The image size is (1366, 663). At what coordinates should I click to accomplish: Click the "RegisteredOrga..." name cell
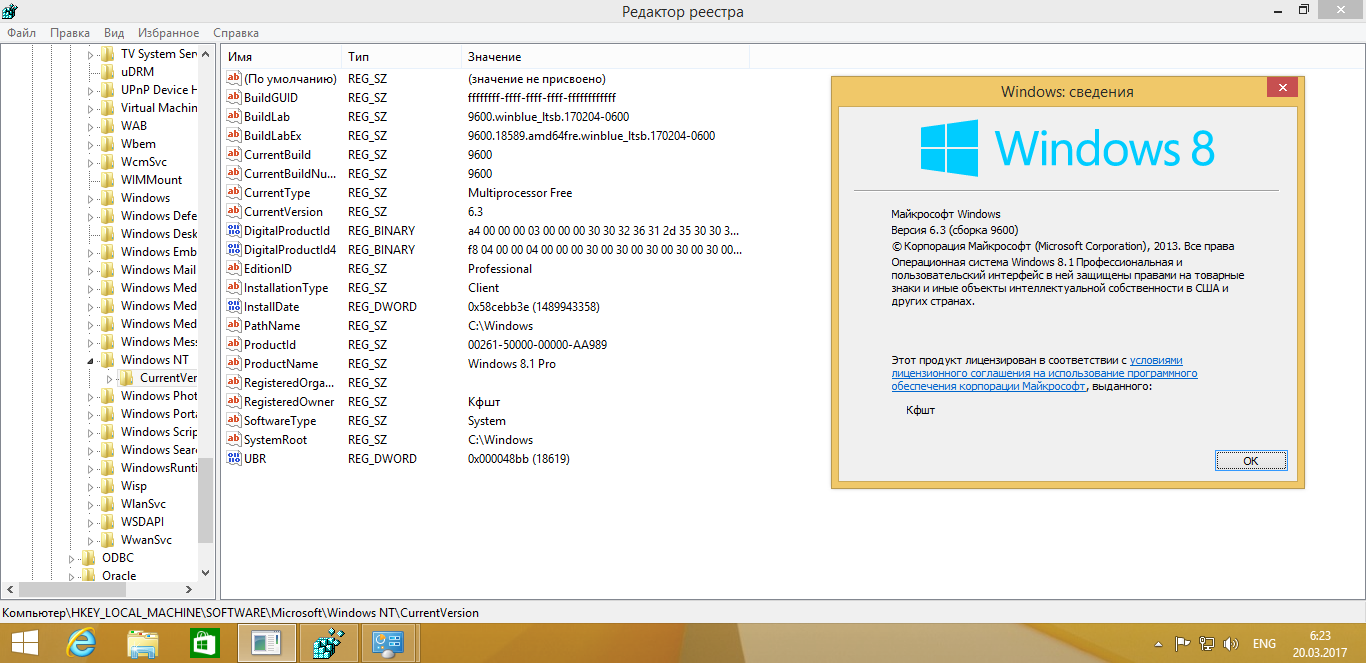(289, 383)
